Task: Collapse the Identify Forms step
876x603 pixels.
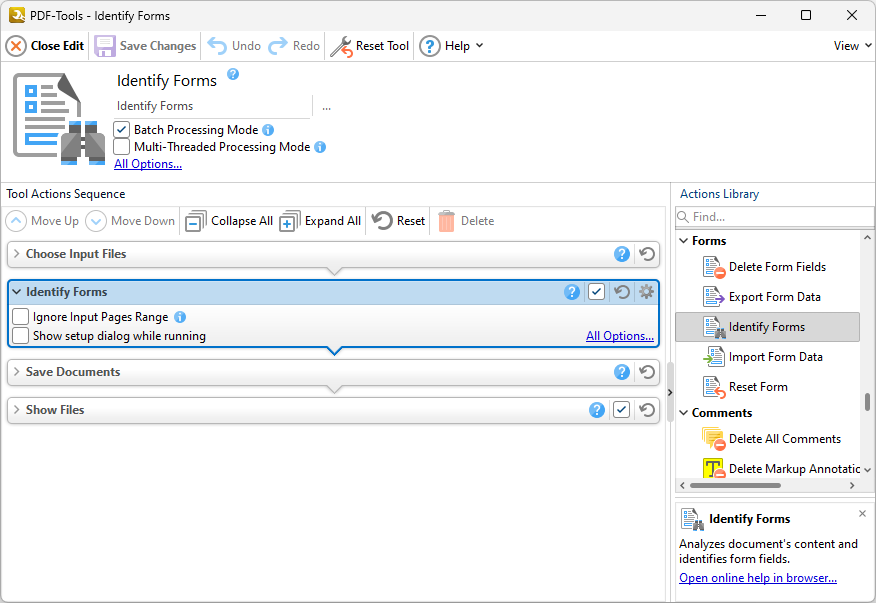Action: (17, 292)
